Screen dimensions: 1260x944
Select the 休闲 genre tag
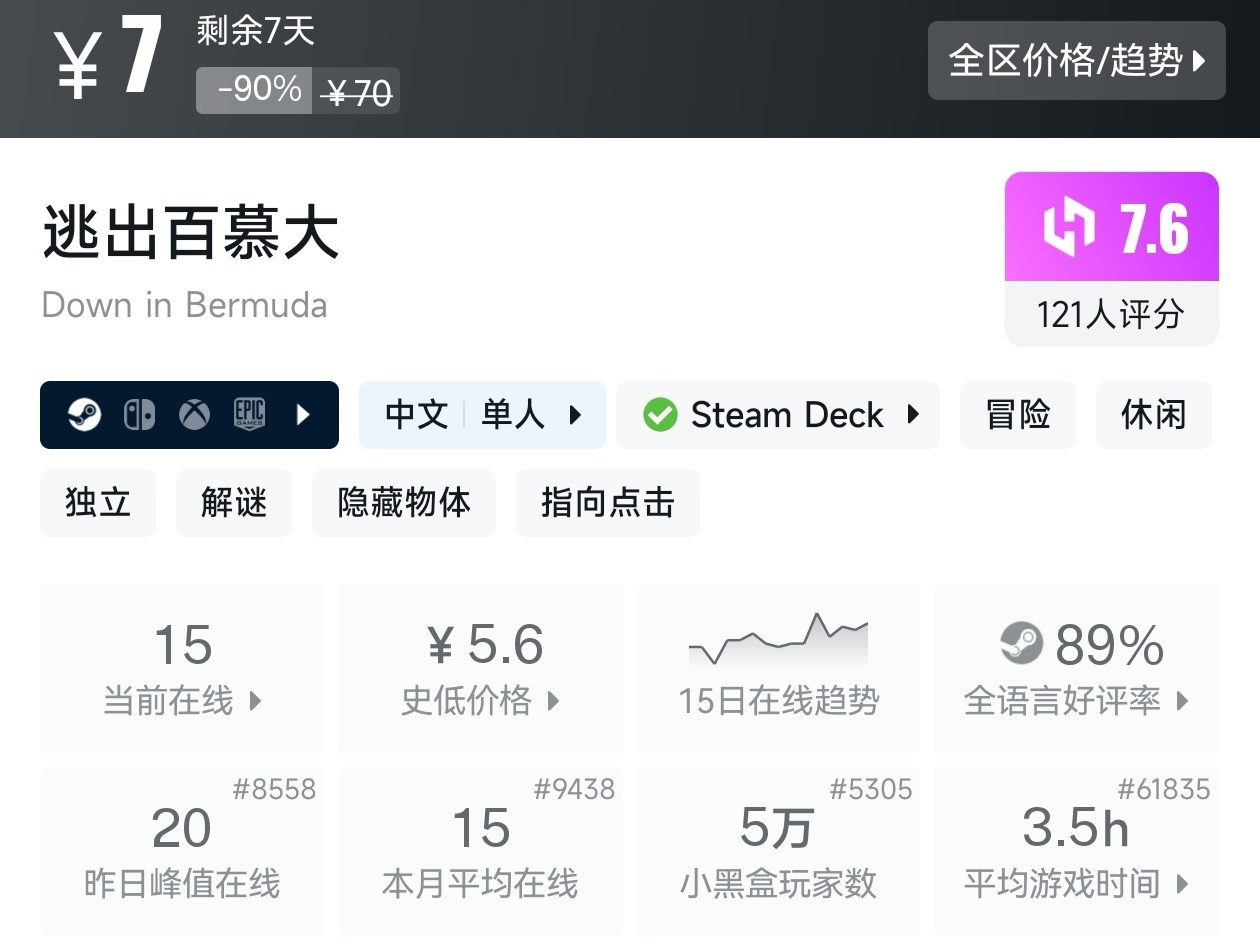1153,414
